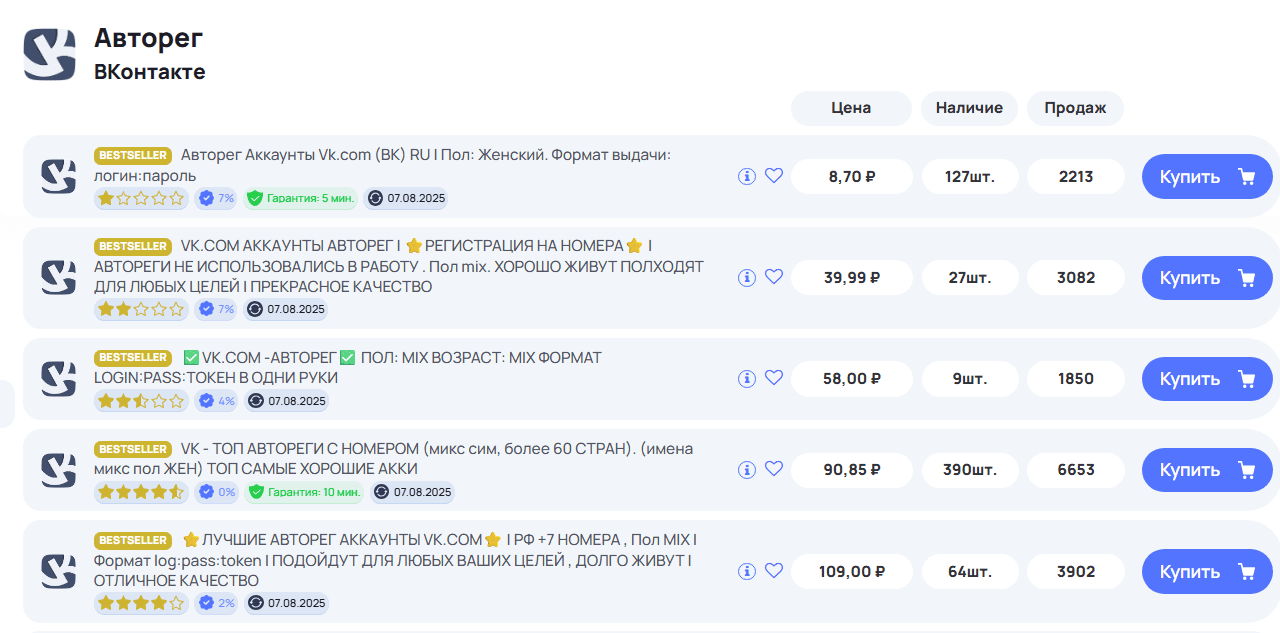Add the 39,99 ₽ listing to favorites
The width and height of the screenshot is (1280, 633).
pyautogui.click(x=773, y=278)
